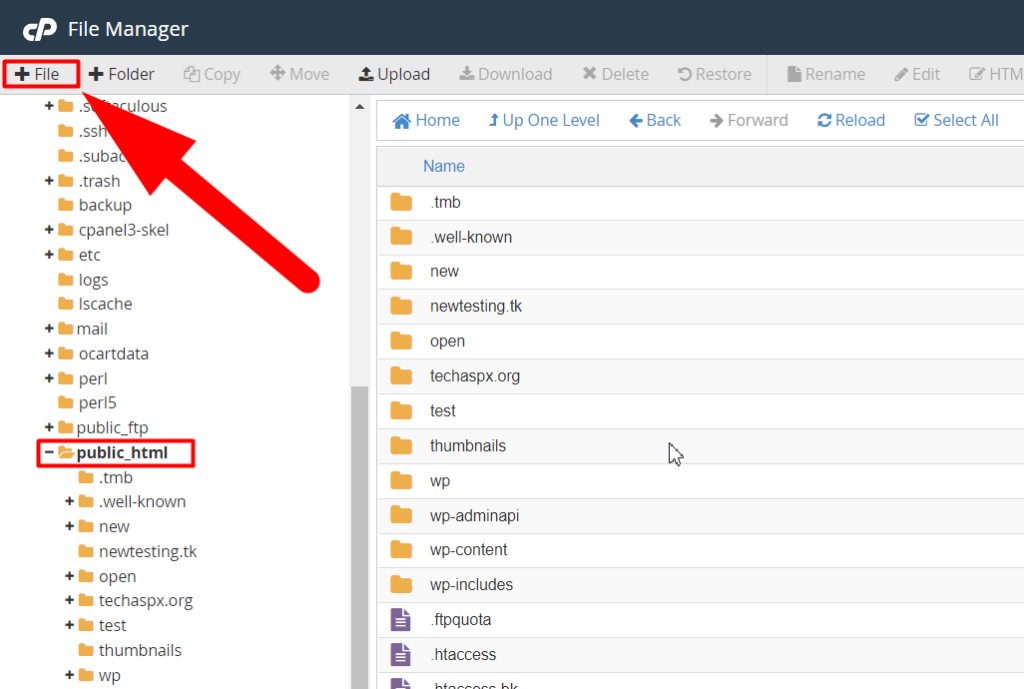Expand the etc folder in tree

point(49,254)
